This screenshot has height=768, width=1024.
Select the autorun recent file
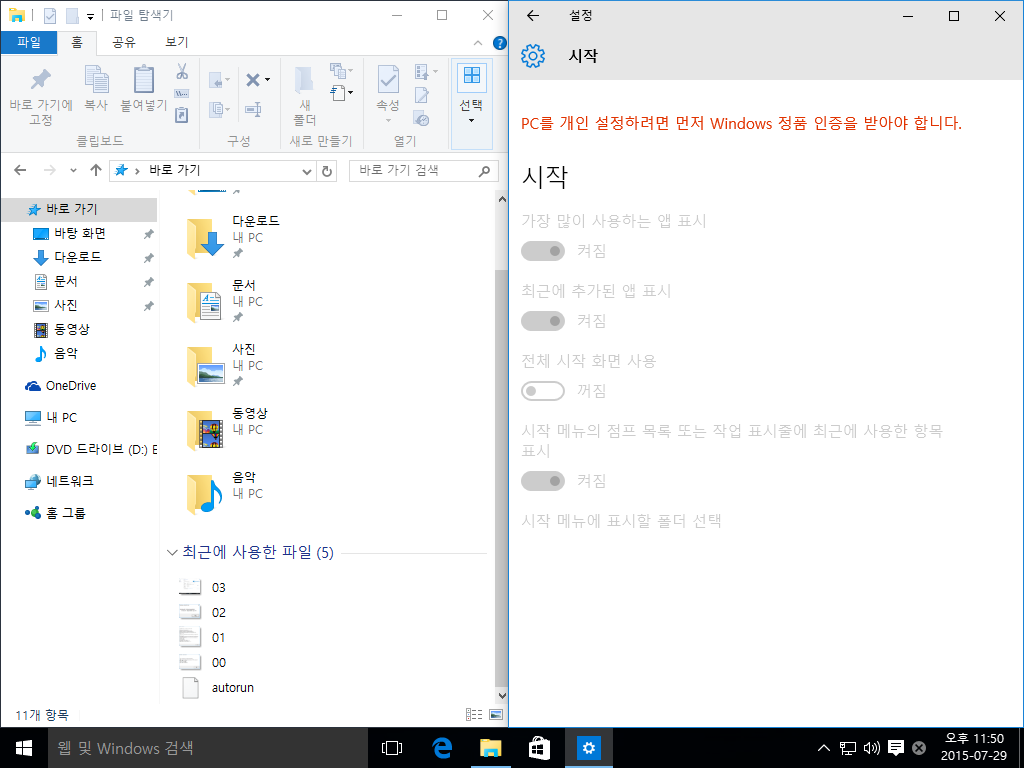[x=217, y=688]
